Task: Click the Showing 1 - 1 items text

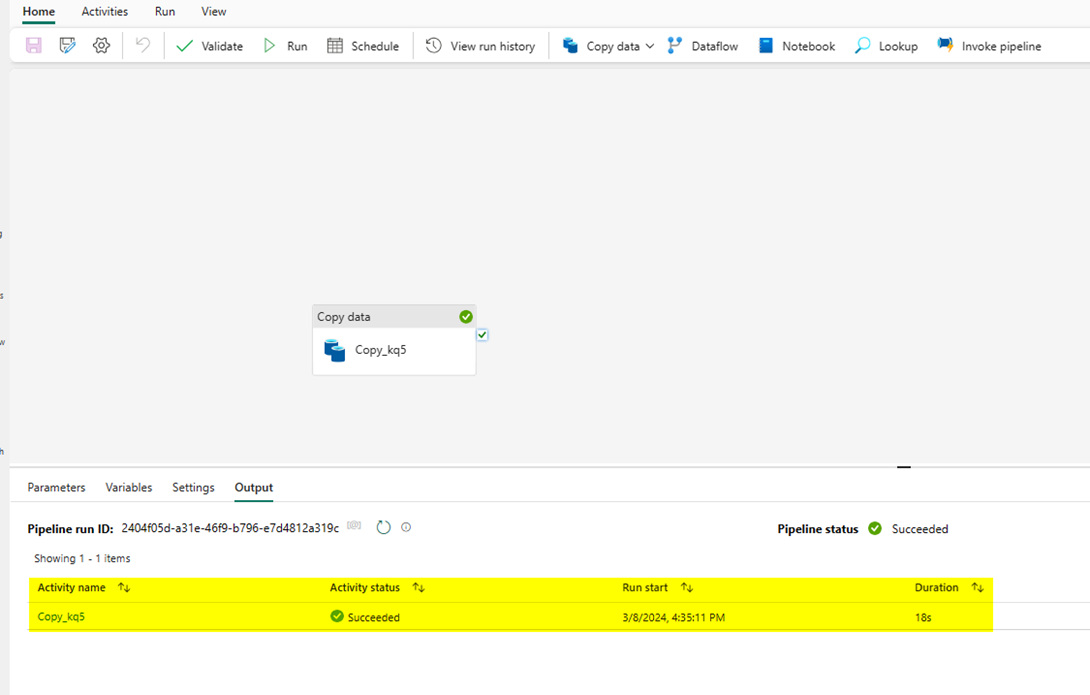Action: tap(82, 558)
